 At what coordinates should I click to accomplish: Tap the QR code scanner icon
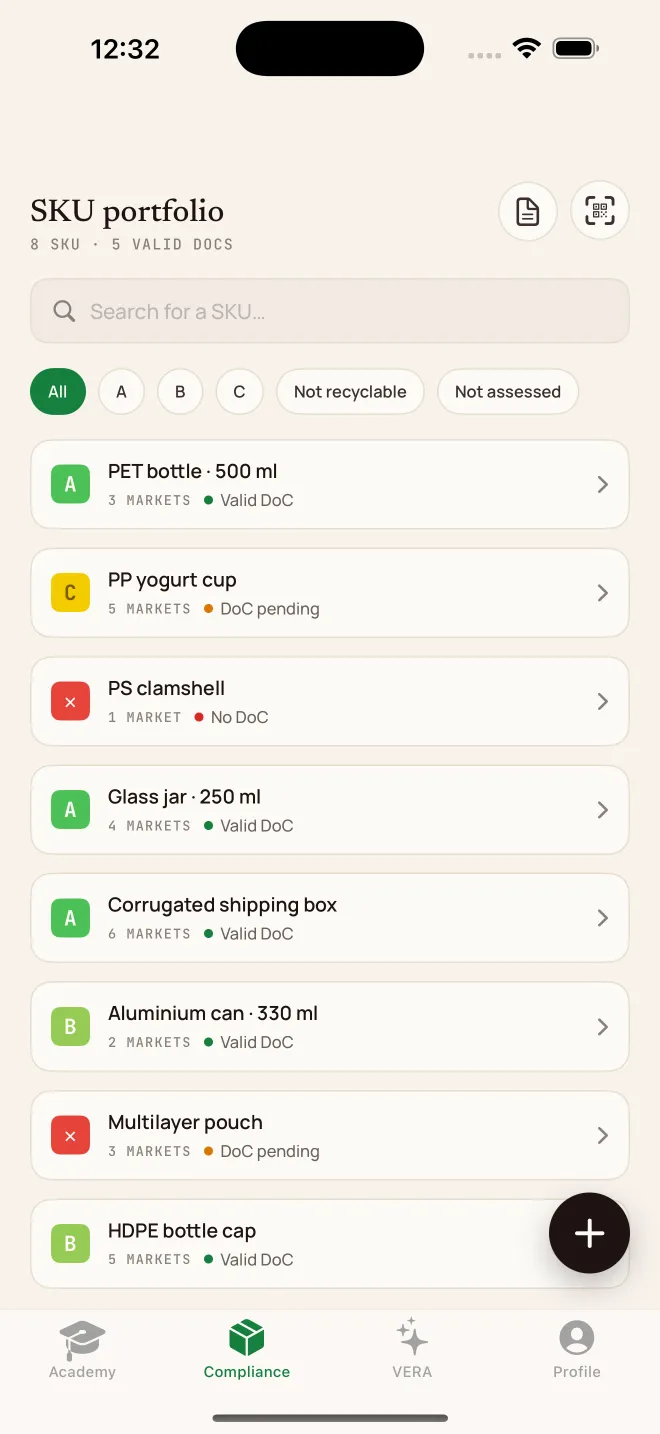(600, 211)
